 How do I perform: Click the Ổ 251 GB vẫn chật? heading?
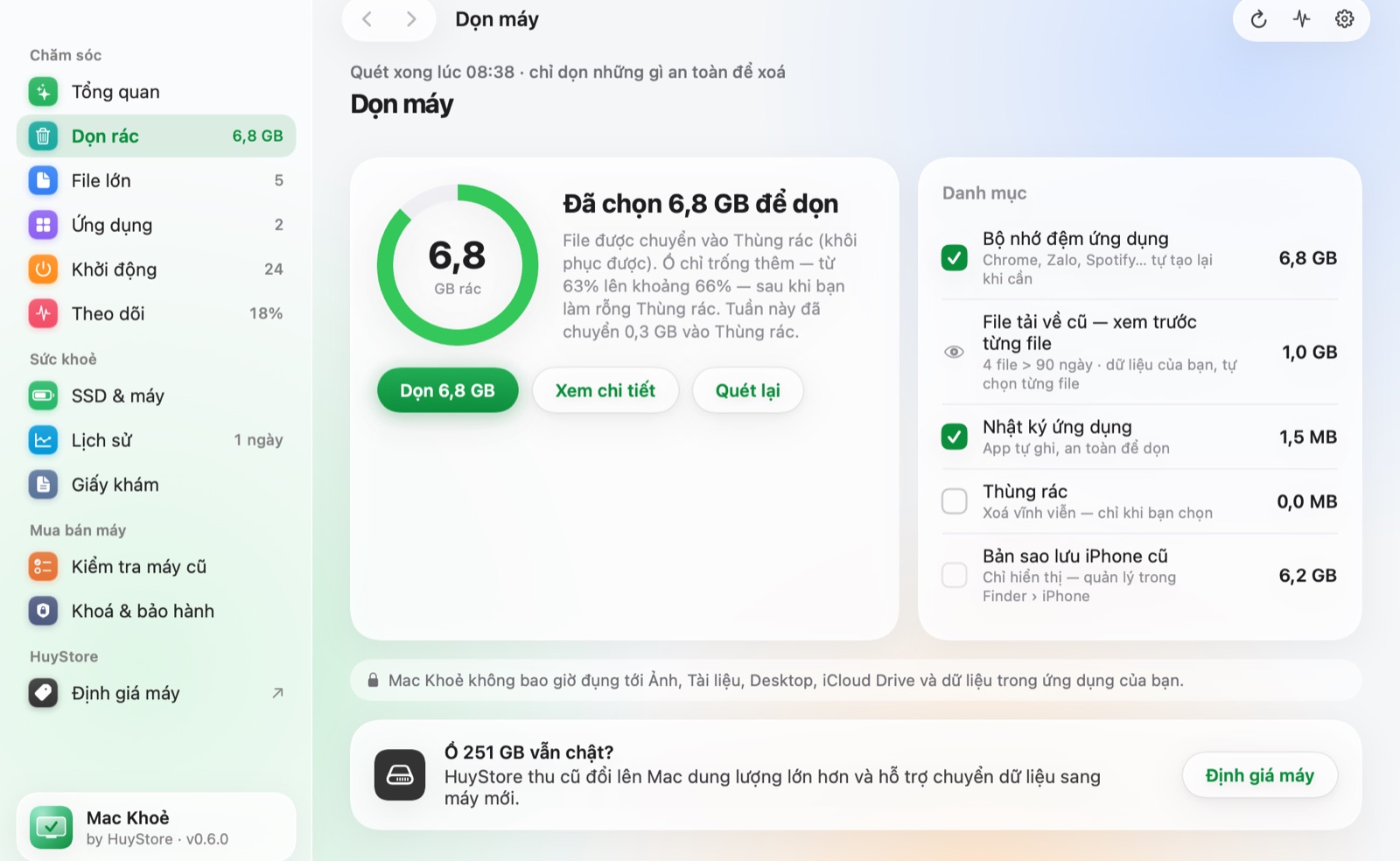[x=528, y=752]
